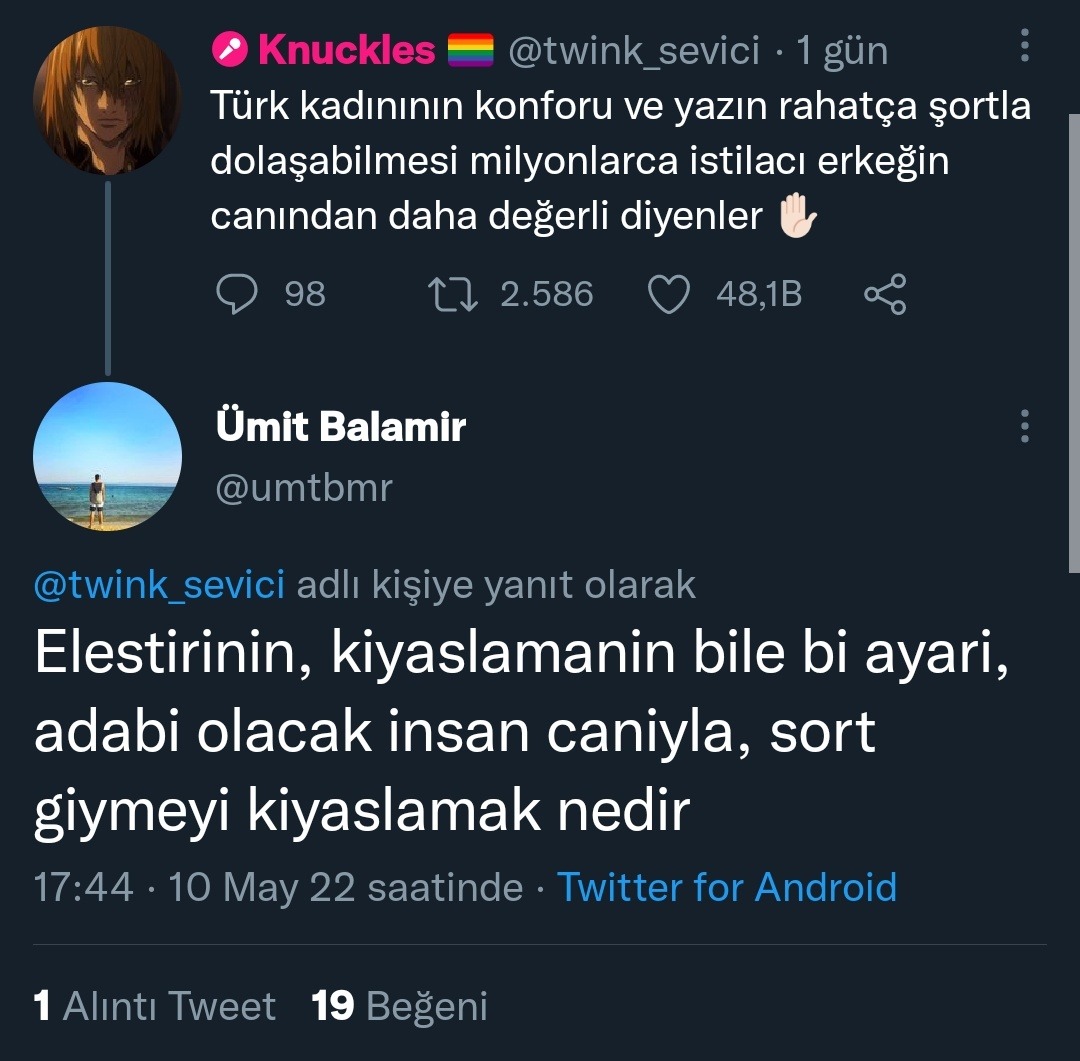Click the Twitter for Android source link
1080x1061 pixels.
726,887
